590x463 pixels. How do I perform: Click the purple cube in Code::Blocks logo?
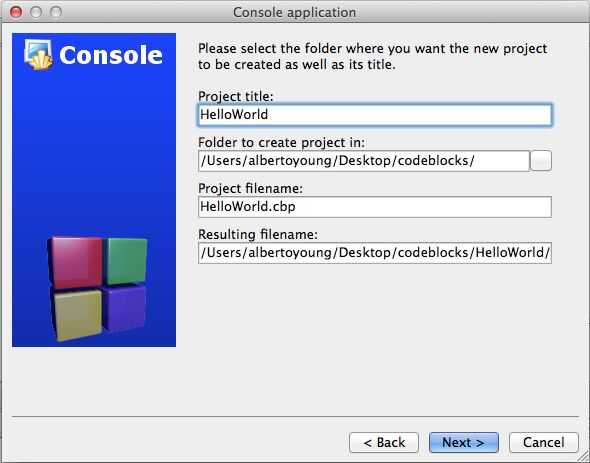coord(125,308)
